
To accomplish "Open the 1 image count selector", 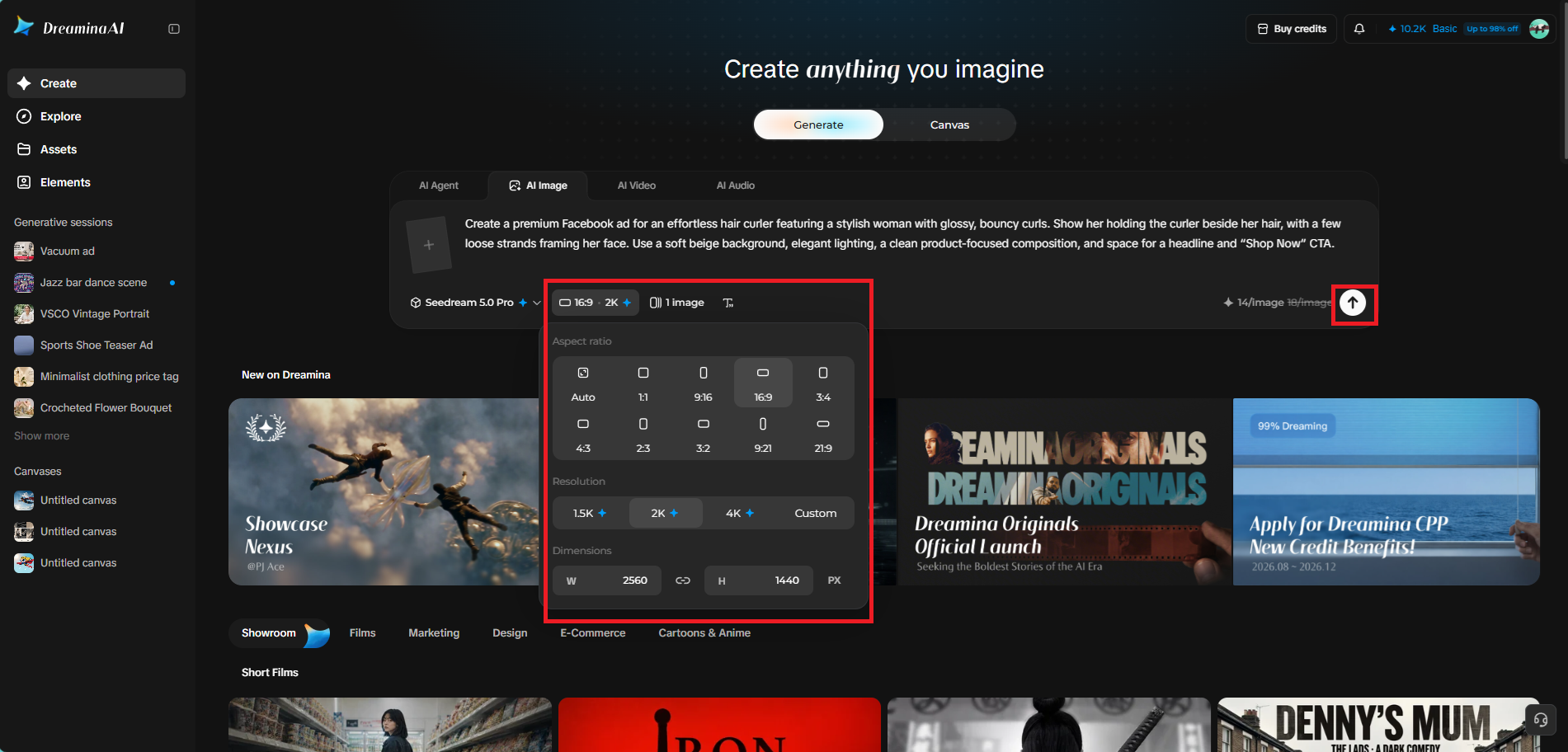I will click(677, 303).
